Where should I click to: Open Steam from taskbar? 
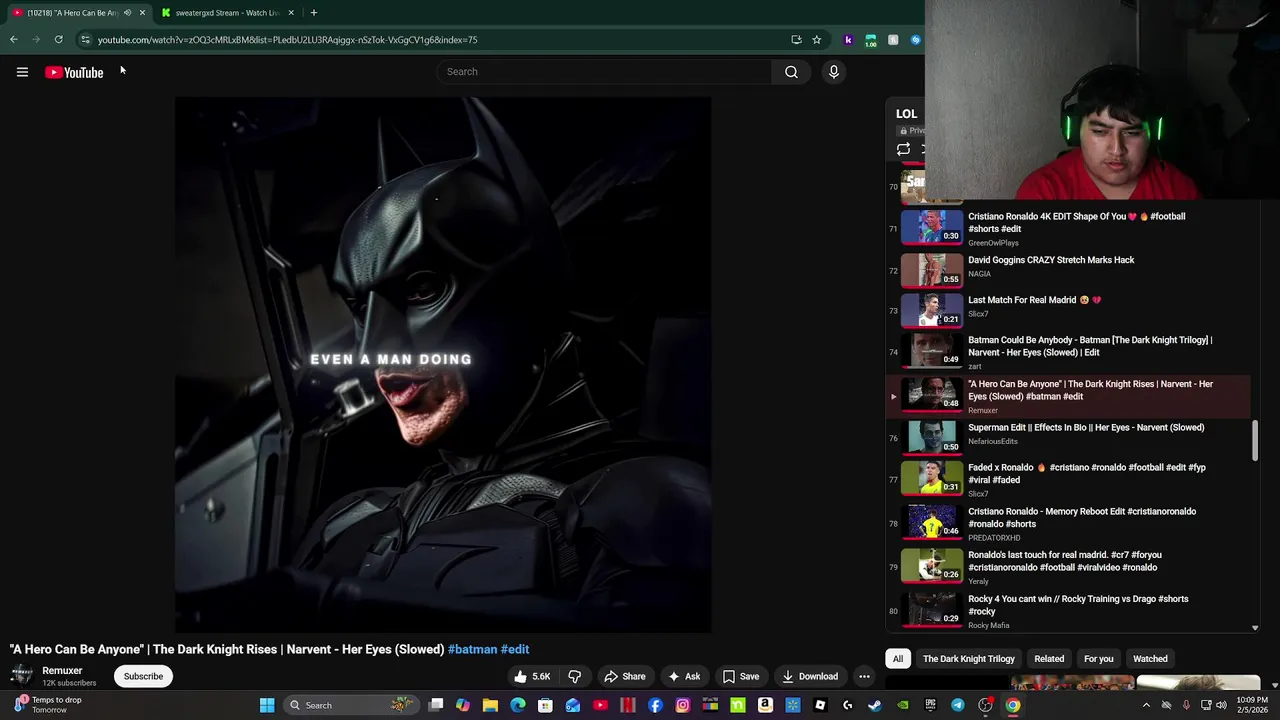[875, 706]
